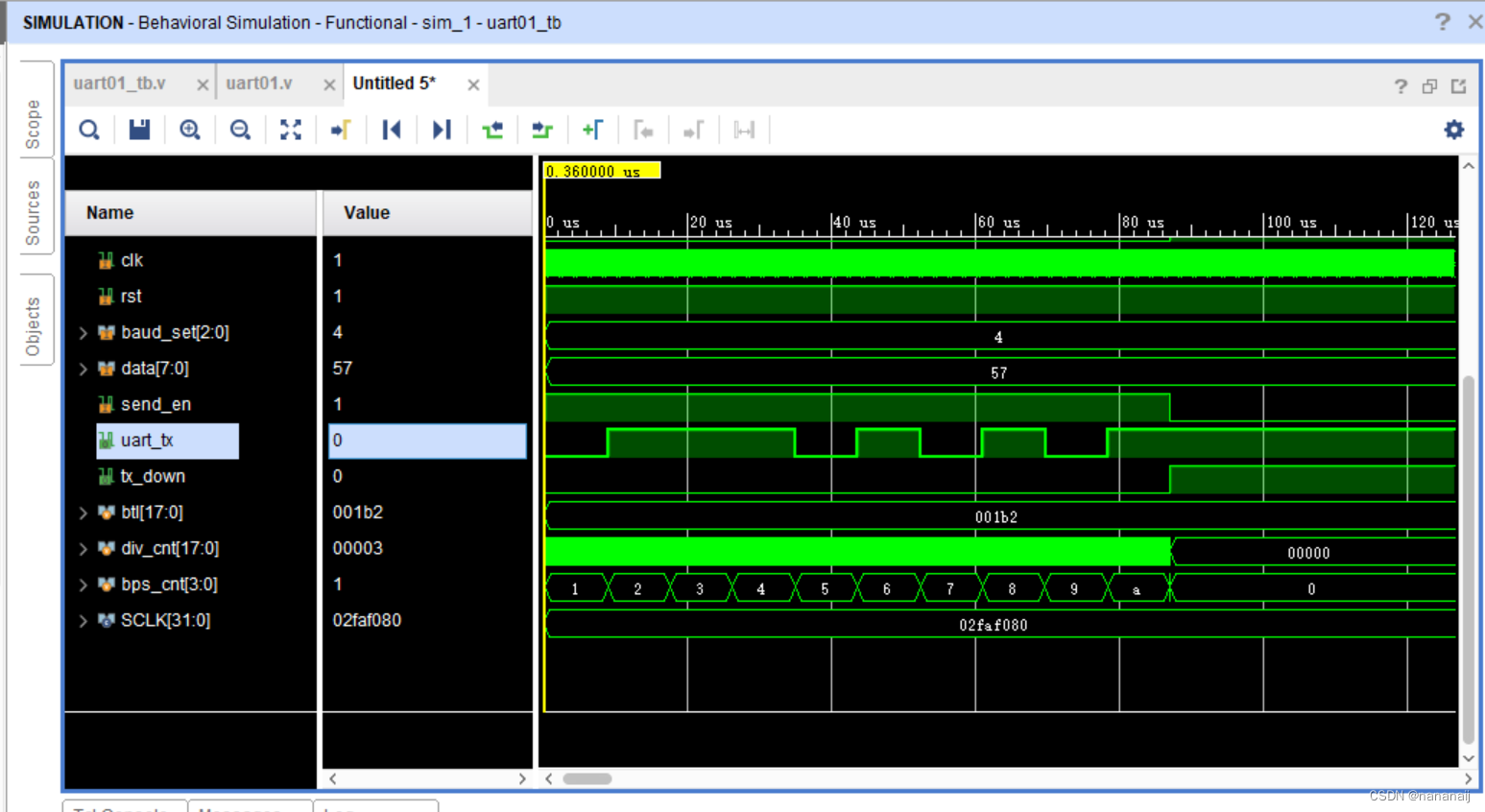Screen dimensions: 1485x812
Task: Zoom in on the waveform
Action: click(190, 130)
